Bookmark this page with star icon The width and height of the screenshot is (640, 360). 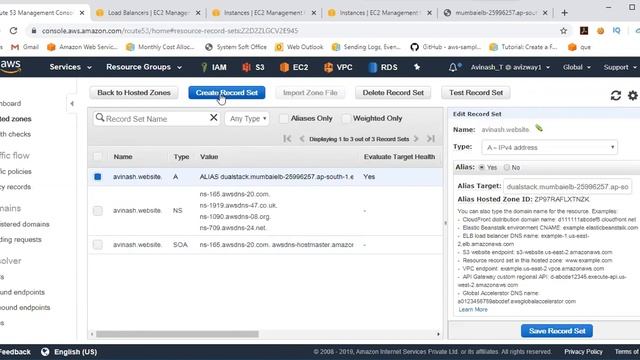pyautogui.click(x=564, y=31)
